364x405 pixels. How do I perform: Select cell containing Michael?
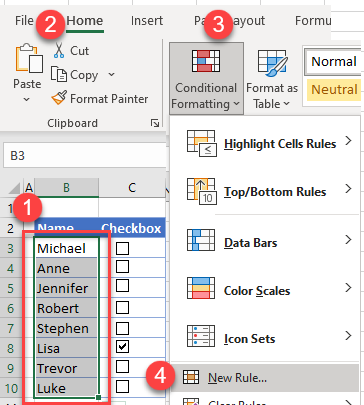66,248
